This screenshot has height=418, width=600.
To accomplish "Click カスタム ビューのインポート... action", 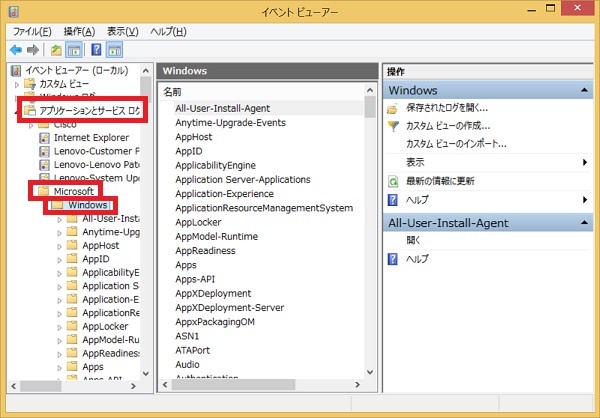I will [x=456, y=144].
